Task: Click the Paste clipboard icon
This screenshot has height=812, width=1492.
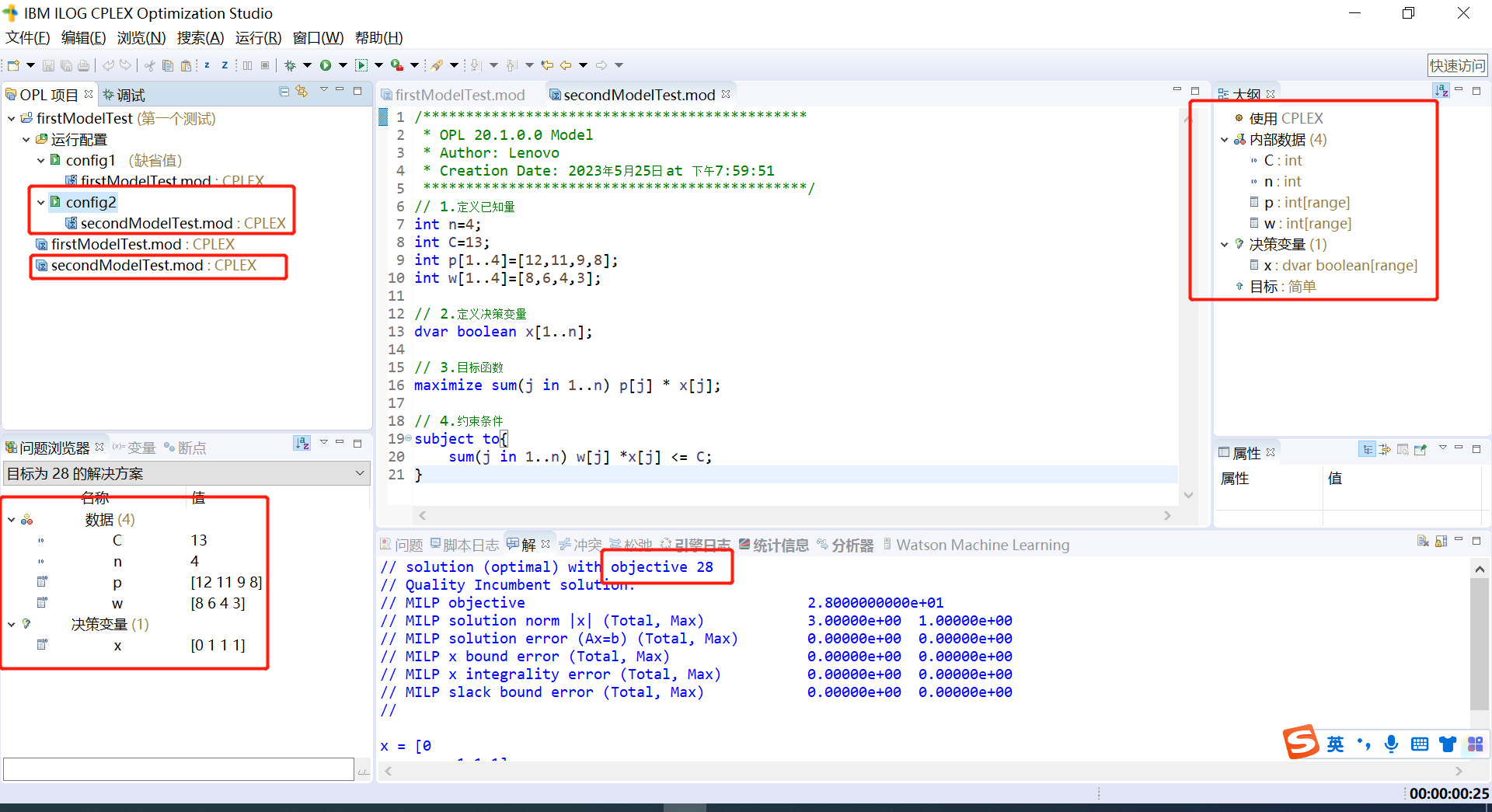Action: point(186,65)
